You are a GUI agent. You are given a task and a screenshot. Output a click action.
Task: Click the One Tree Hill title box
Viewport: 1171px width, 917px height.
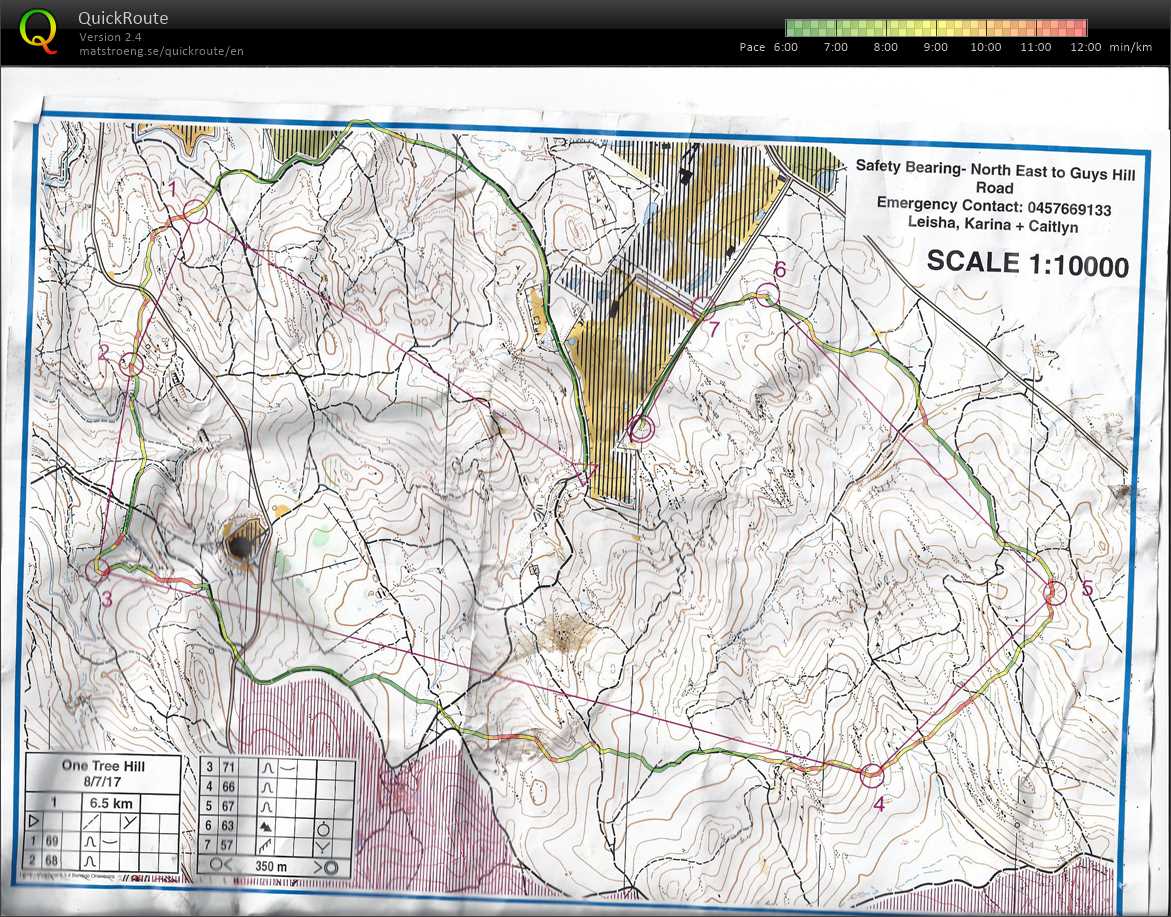coord(104,771)
